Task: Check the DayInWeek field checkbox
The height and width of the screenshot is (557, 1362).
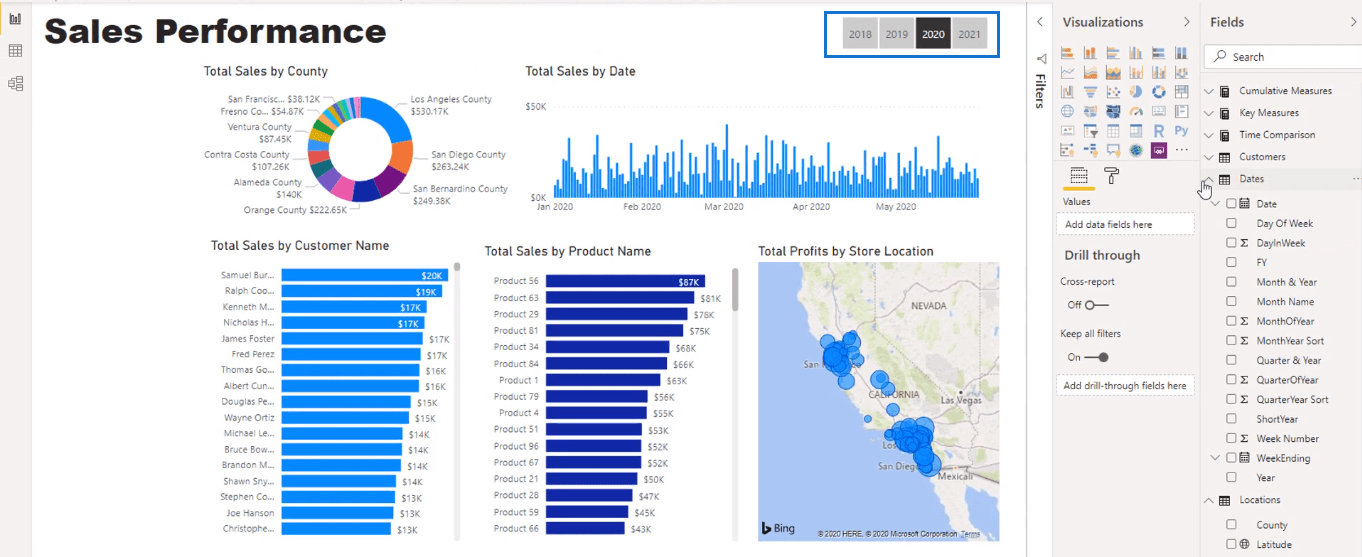Action: (x=1231, y=243)
